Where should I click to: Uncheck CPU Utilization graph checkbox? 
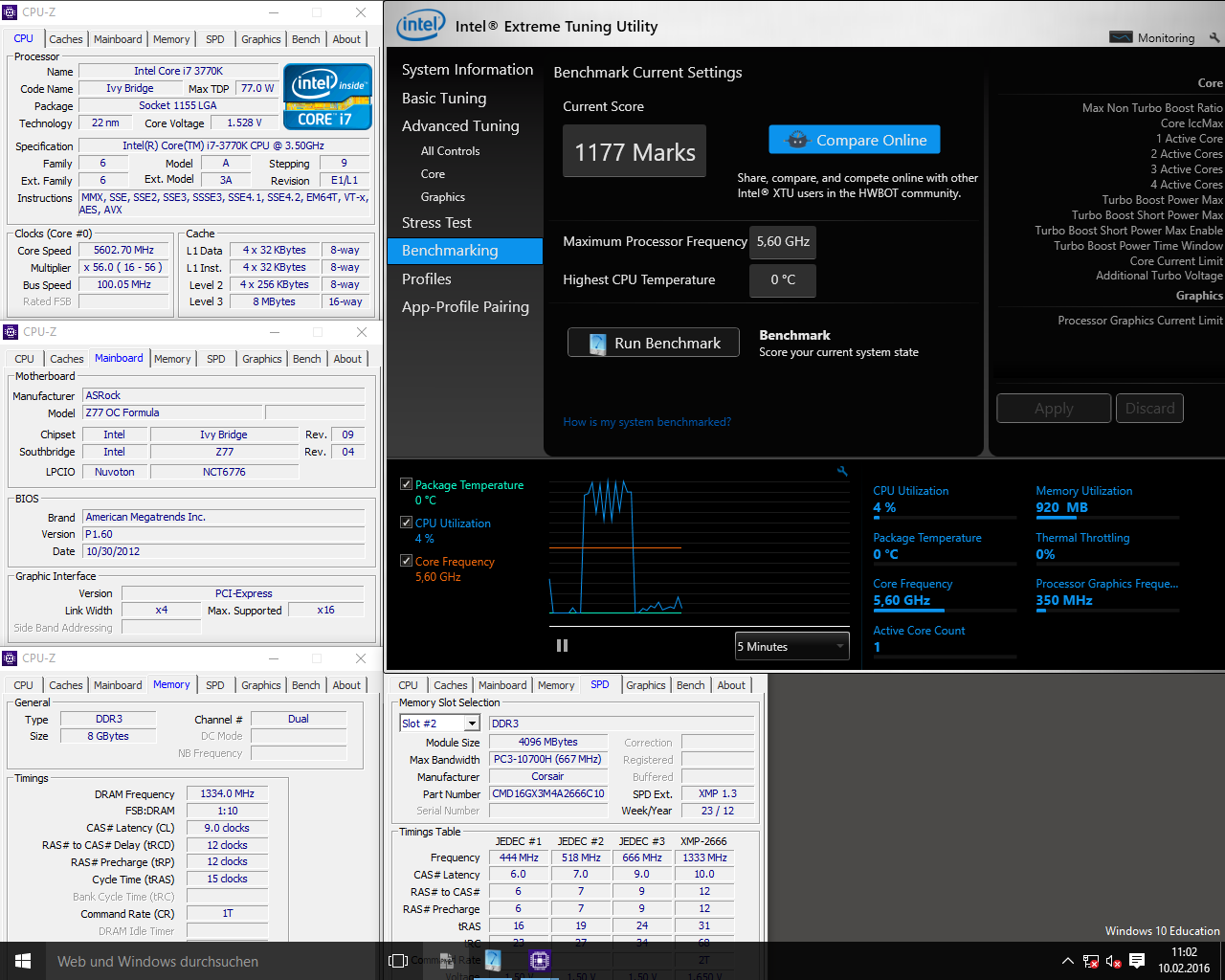[x=406, y=523]
